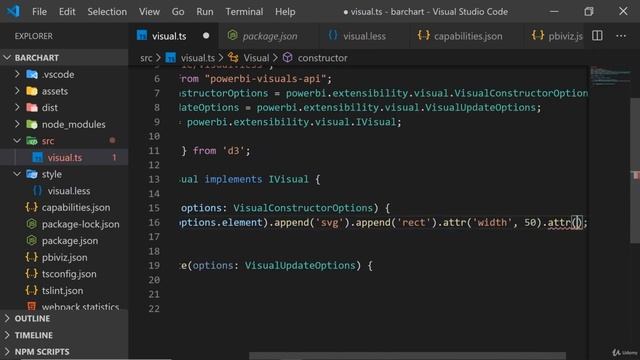
Task: Click the horizontal scrollbar of the editor
Action: tap(407, 356)
